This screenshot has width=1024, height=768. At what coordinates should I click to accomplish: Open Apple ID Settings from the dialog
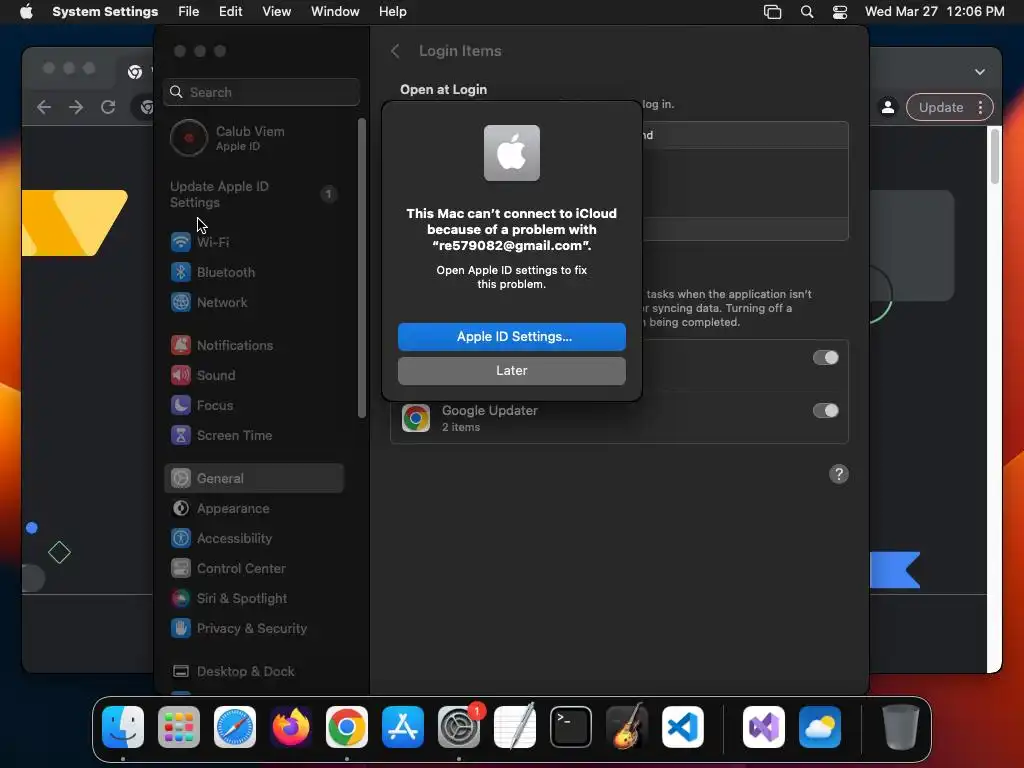click(511, 336)
